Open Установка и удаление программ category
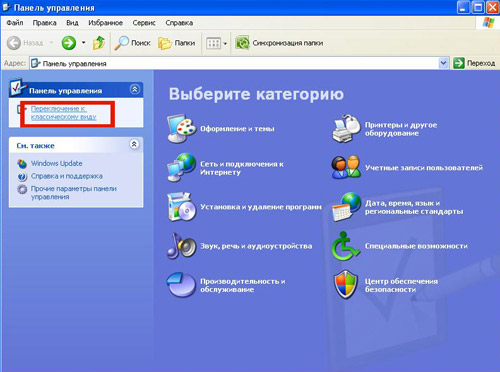This screenshot has width=500, height=372. click(261, 207)
